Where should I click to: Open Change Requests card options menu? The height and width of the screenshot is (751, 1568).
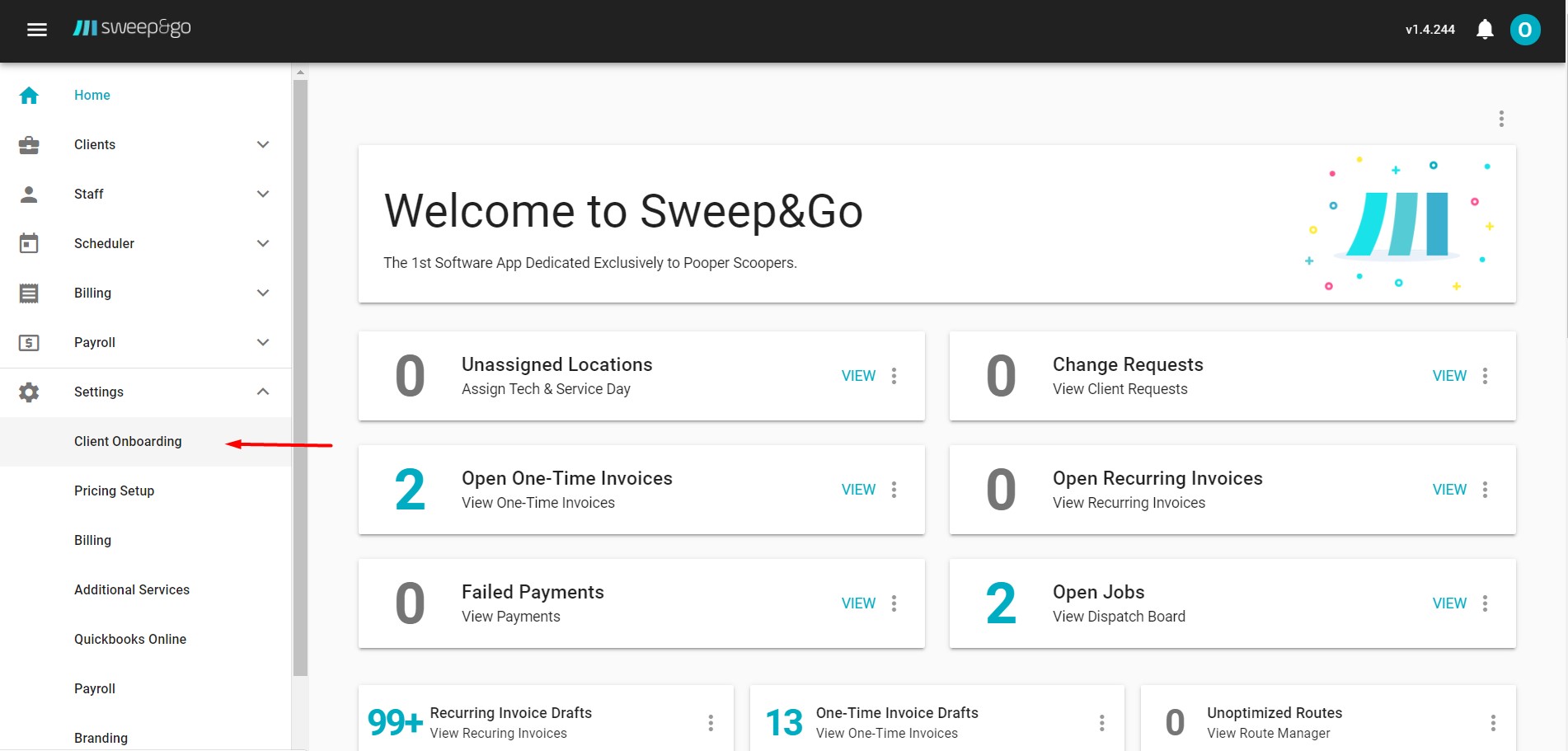tap(1485, 376)
